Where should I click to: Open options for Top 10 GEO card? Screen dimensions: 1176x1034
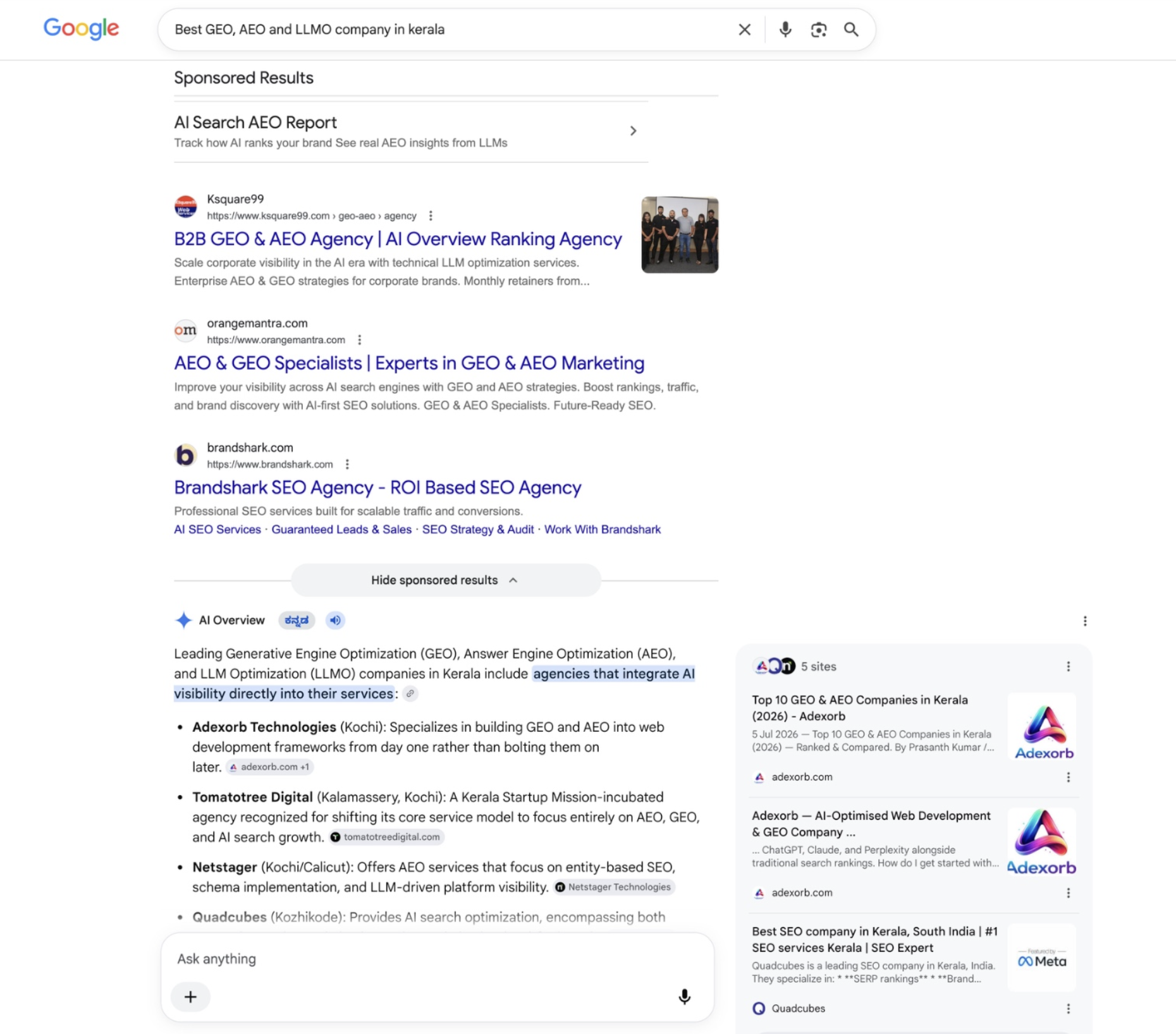click(1069, 777)
